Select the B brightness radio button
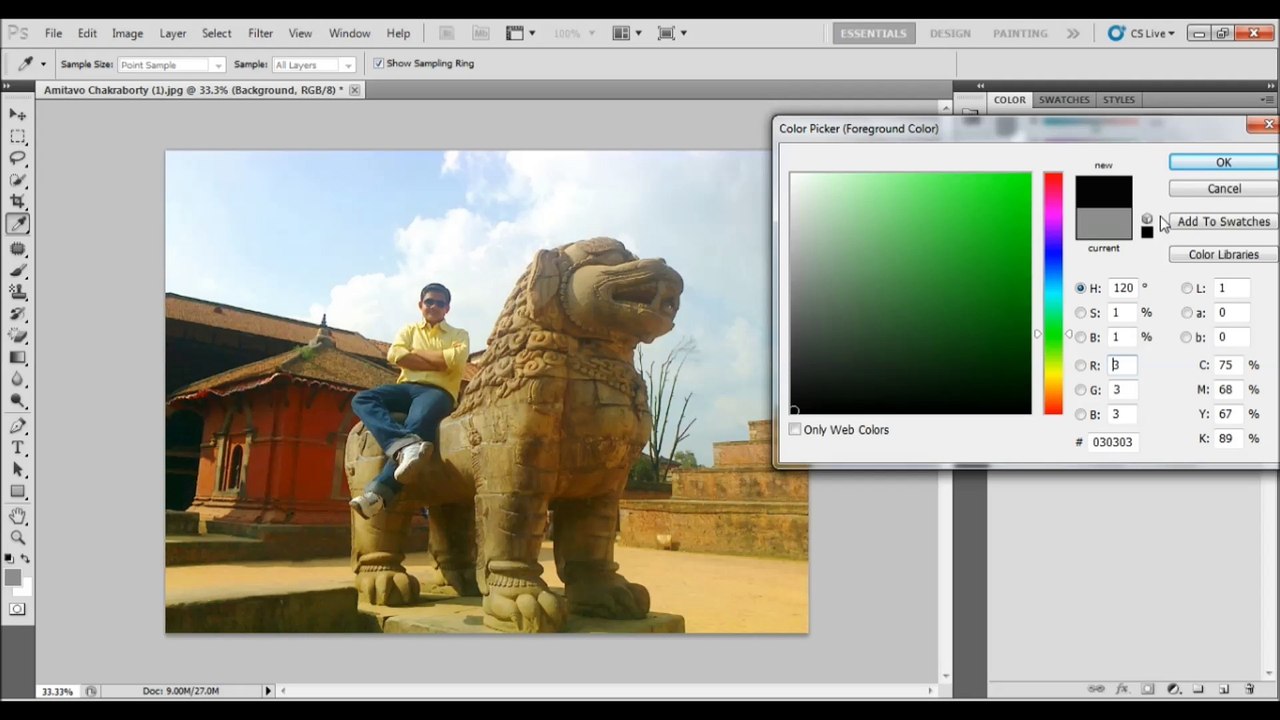The image size is (1280, 720). click(1080, 337)
